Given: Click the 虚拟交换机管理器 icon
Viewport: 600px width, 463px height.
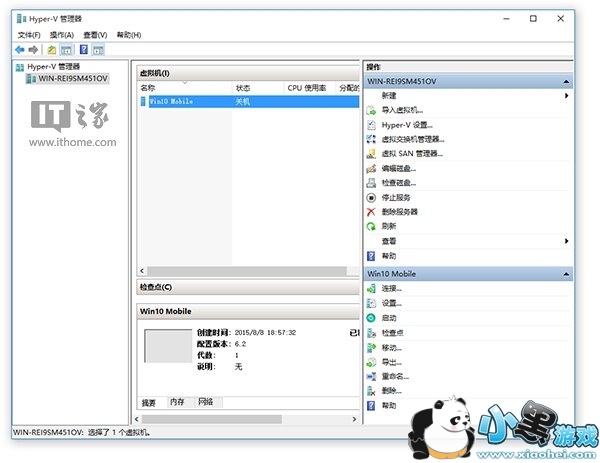Looking at the screenshot, I should (371, 139).
